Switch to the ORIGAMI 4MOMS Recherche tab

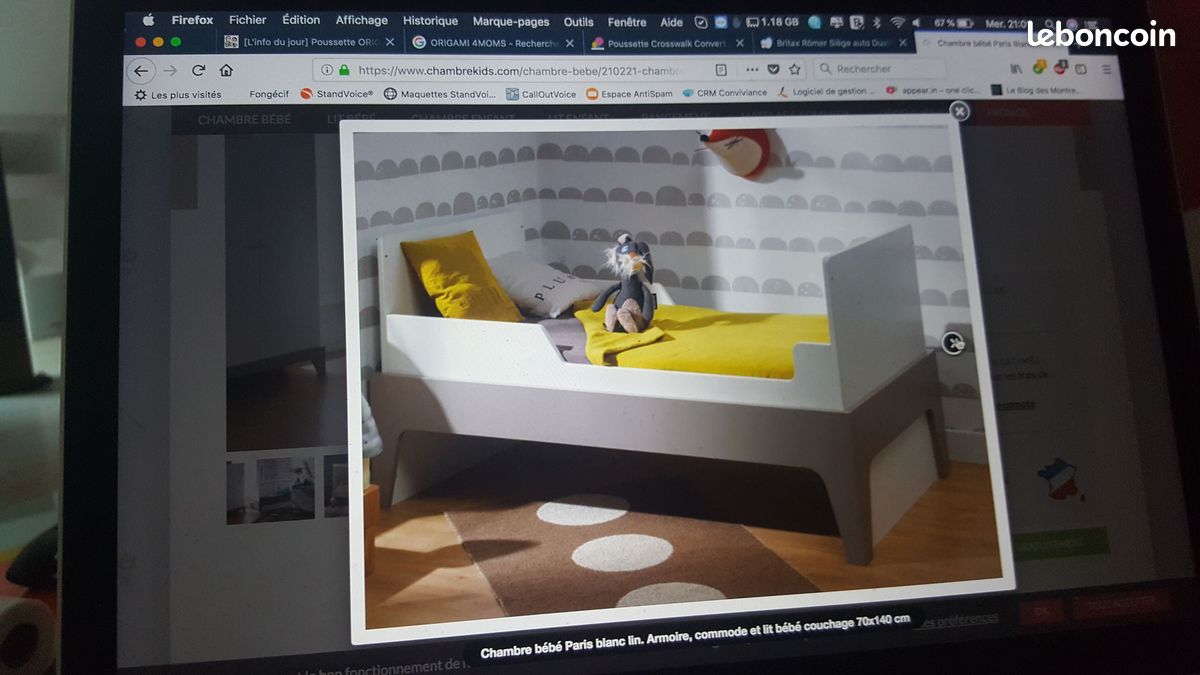click(x=493, y=43)
